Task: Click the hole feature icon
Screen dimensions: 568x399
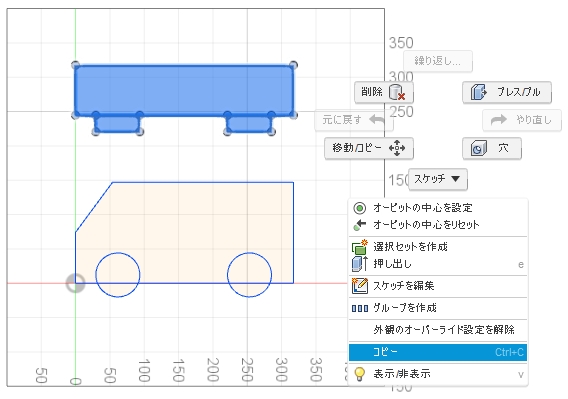Action: tap(479, 148)
